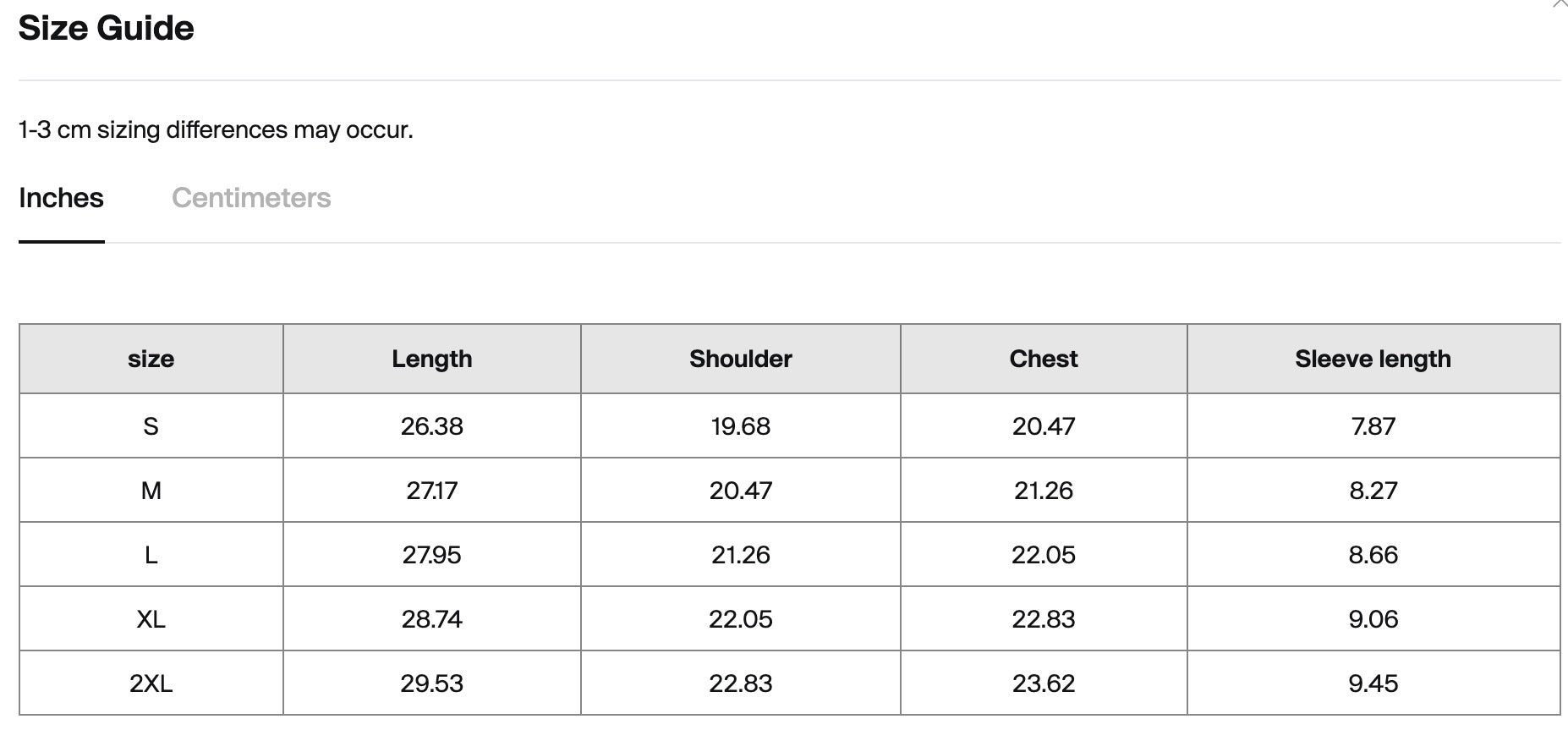Click the Size Guide heading
This screenshot has height=730, width=1568.
[106, 28]
